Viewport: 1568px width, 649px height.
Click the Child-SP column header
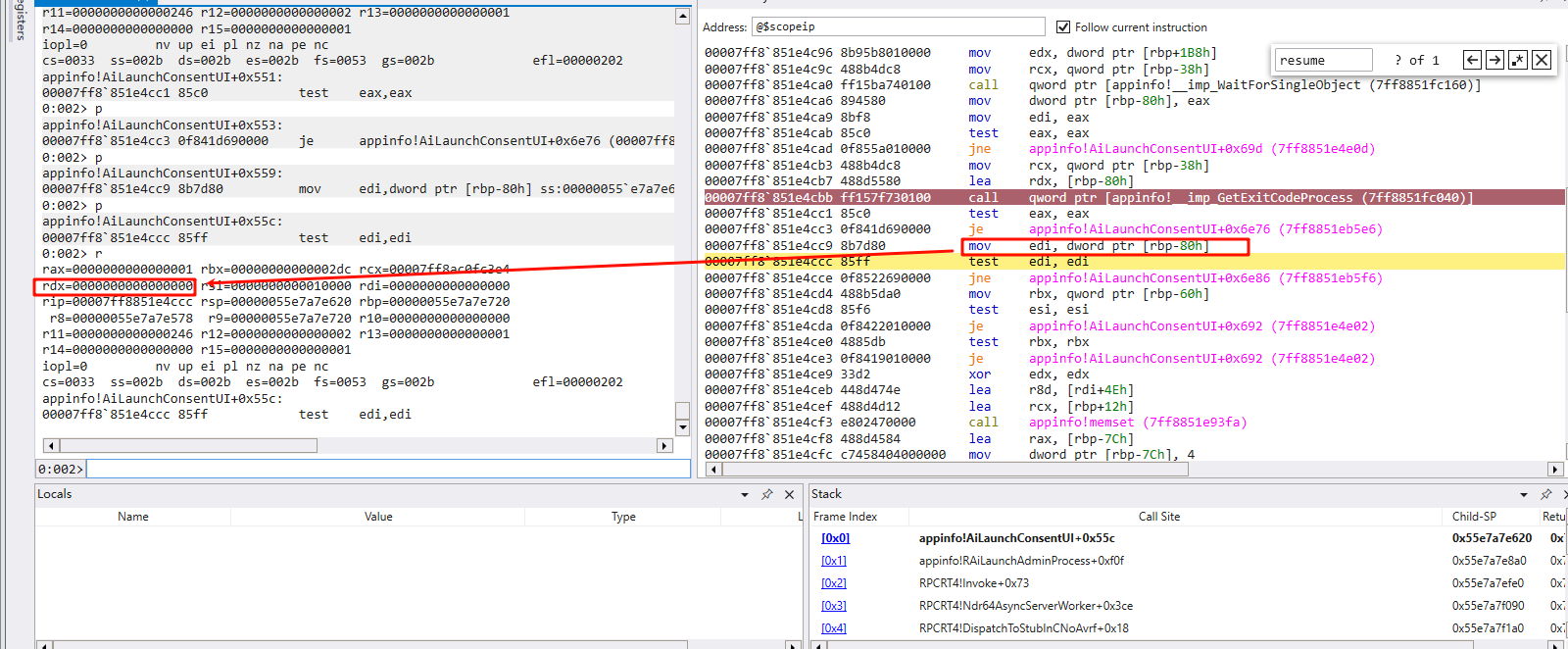click(x=1474, y=517)
